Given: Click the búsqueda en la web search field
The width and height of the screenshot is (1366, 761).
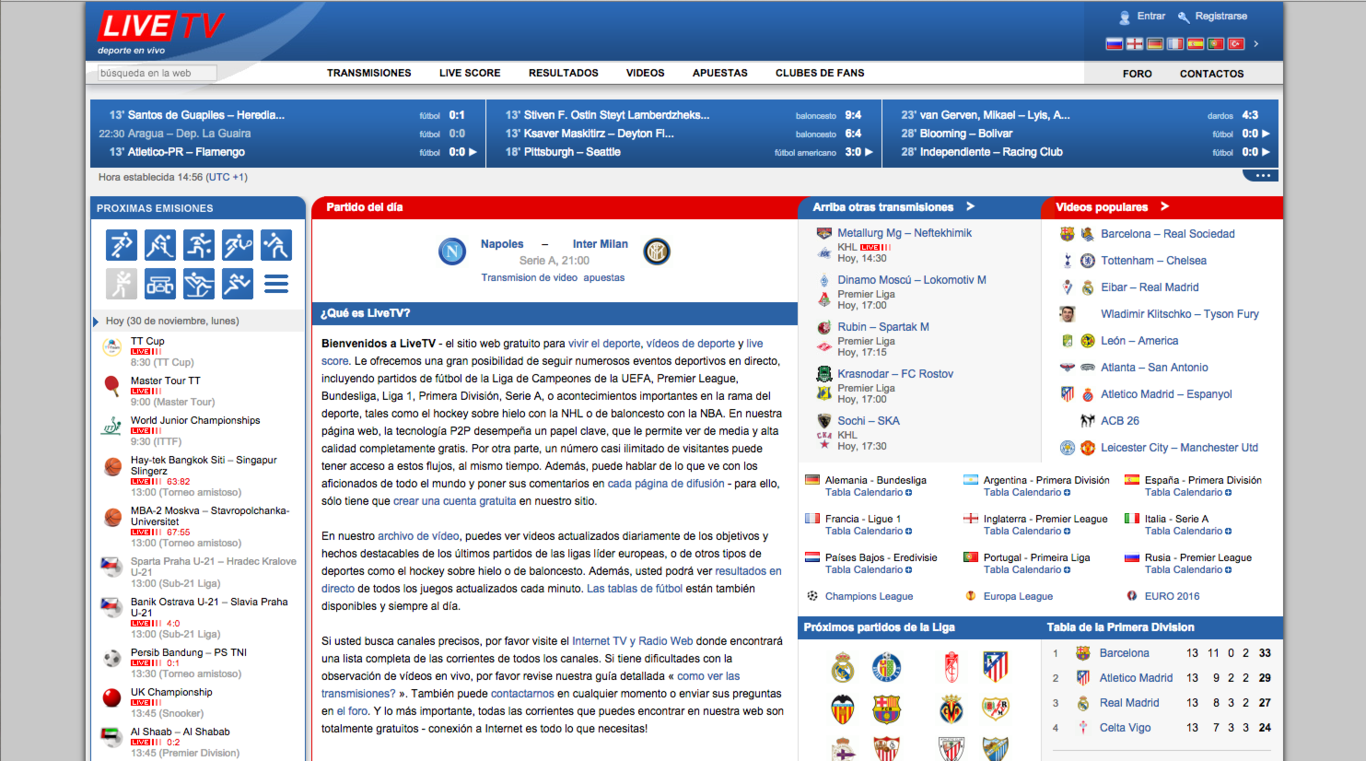Looking at the screenshot, I should tap(156, 73).
